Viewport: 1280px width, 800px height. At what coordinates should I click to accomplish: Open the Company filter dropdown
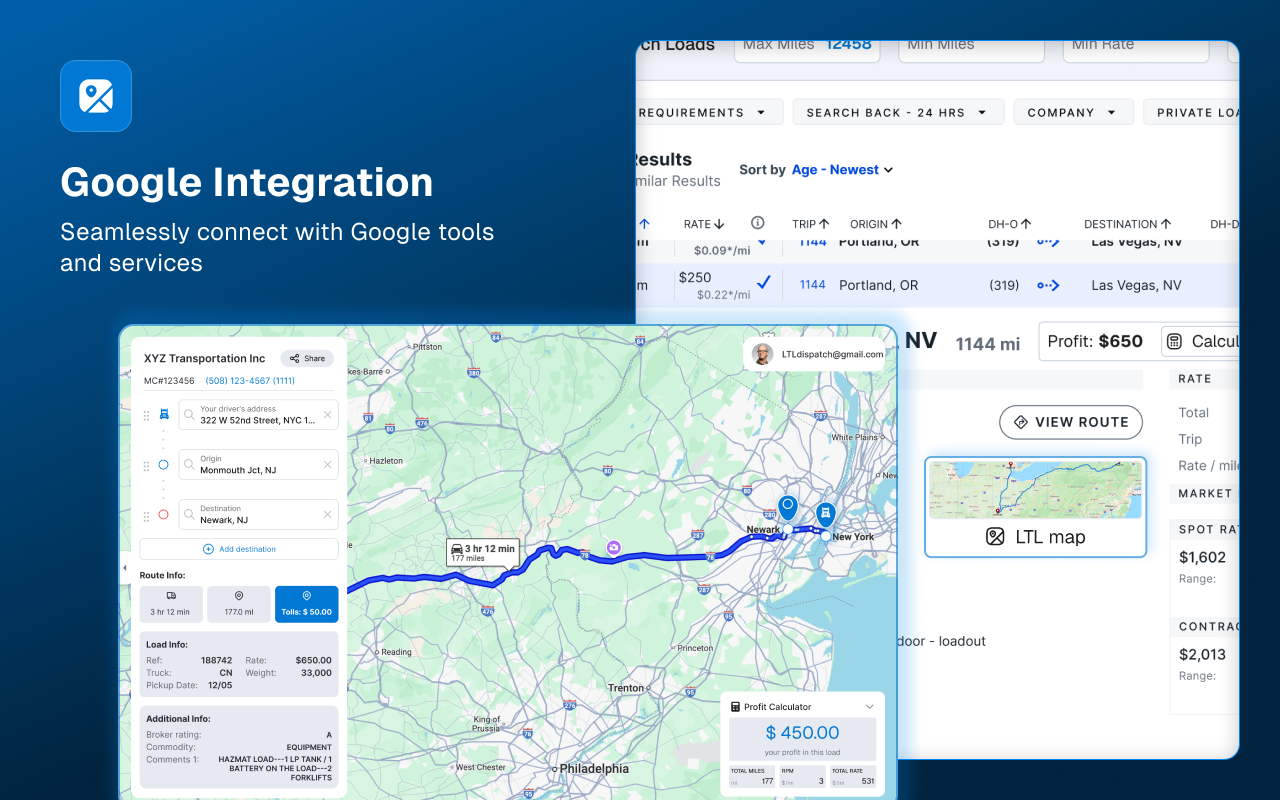click(x=1073, y=112)
